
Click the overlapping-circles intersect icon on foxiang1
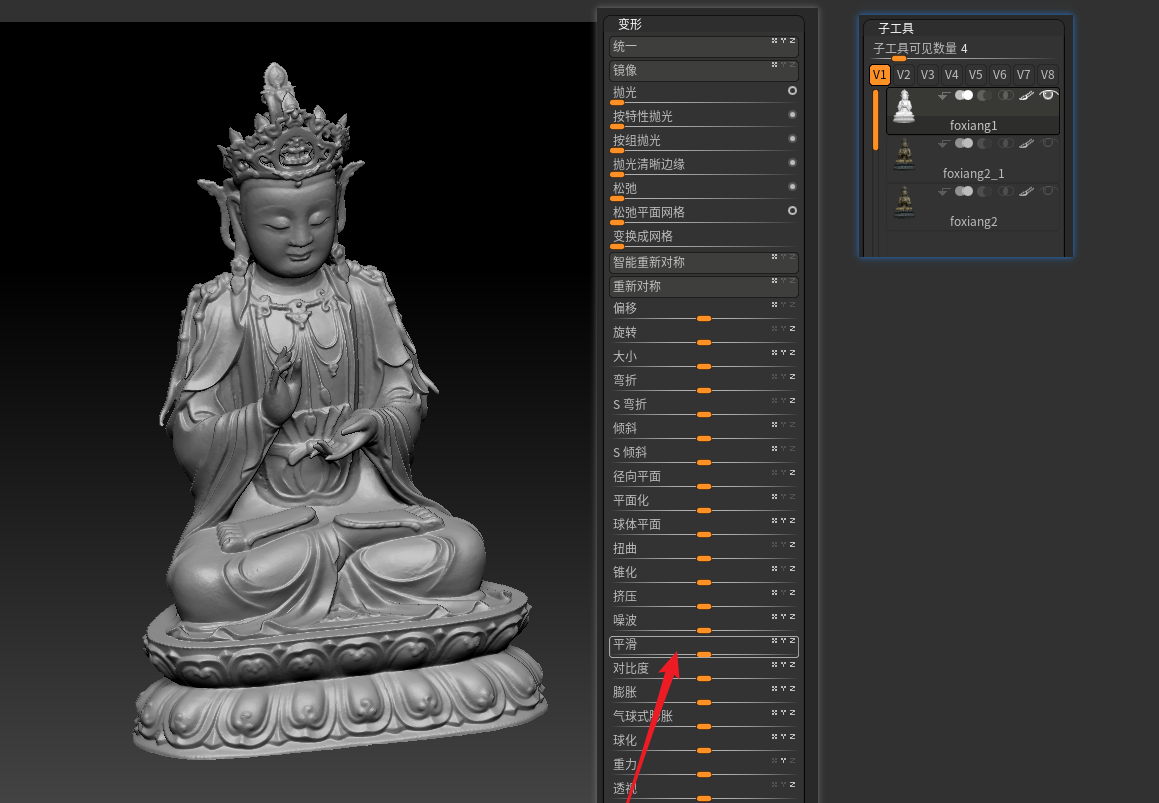click(x=1005, y=95)
